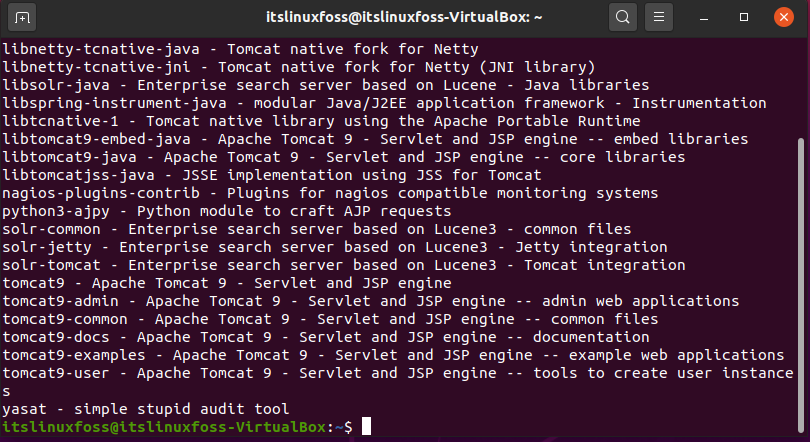Click the nagios-plugins-contrib package name

pos(101,193)
